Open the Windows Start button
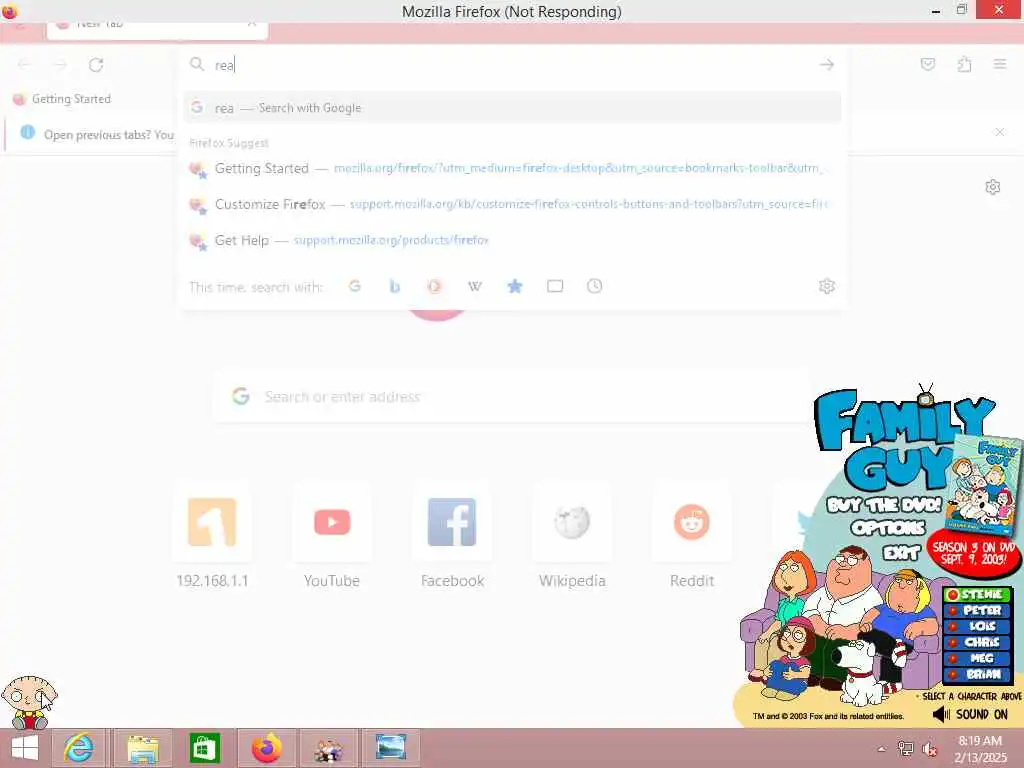This screenshot has height=768, width=1024. coord(25,748)
